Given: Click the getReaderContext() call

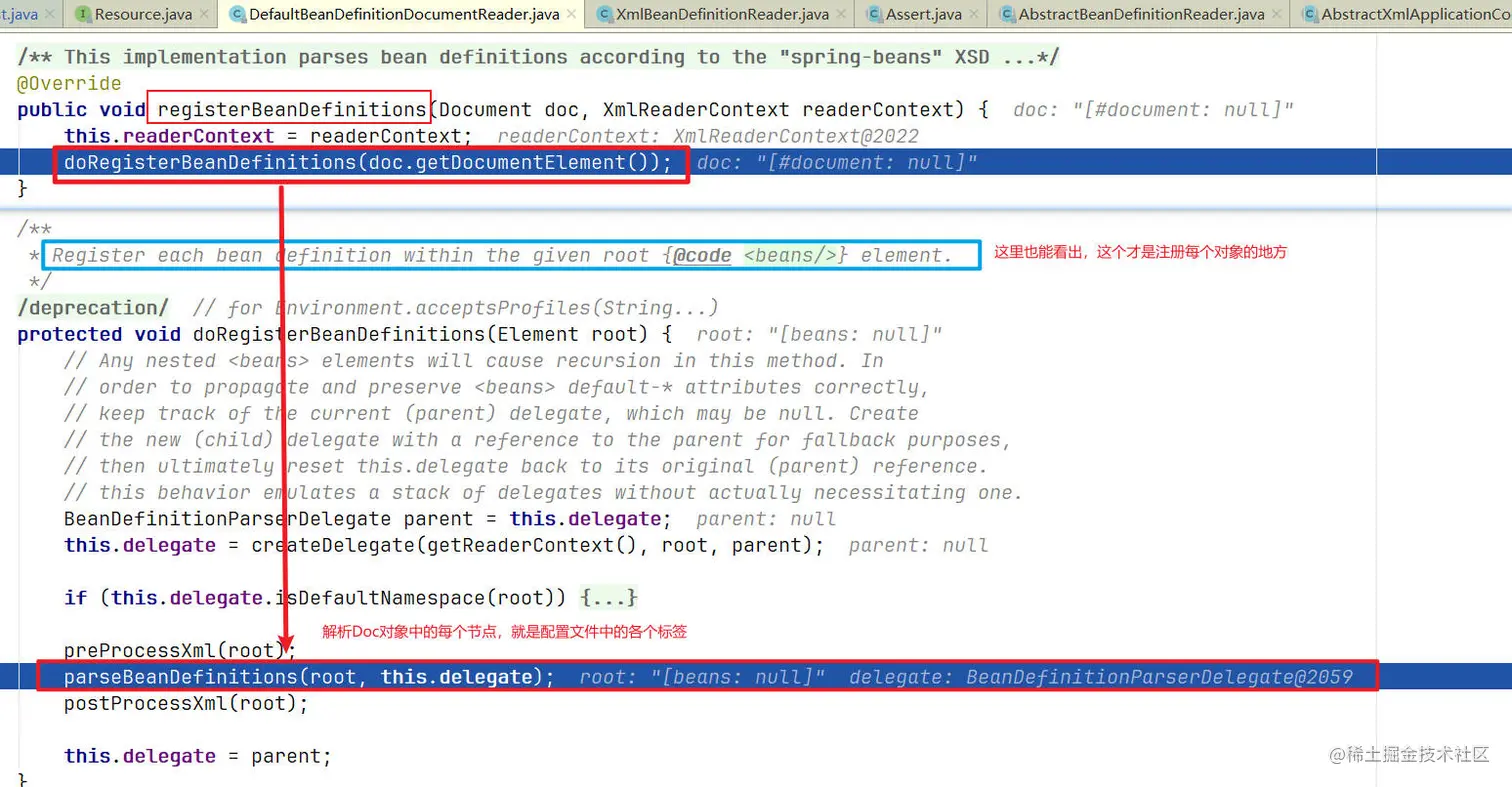Looking at the screenshot, I should pos(532,545).
